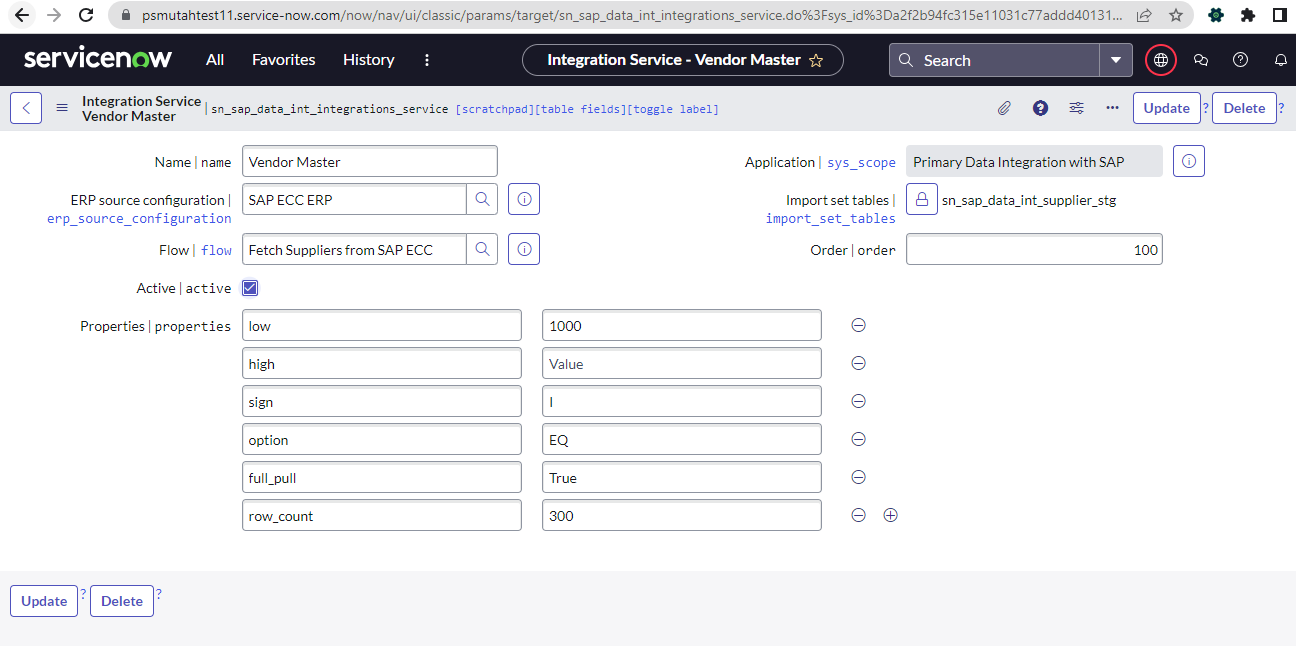
Task: Click the top Delete button
Action: click(1244, 108)
